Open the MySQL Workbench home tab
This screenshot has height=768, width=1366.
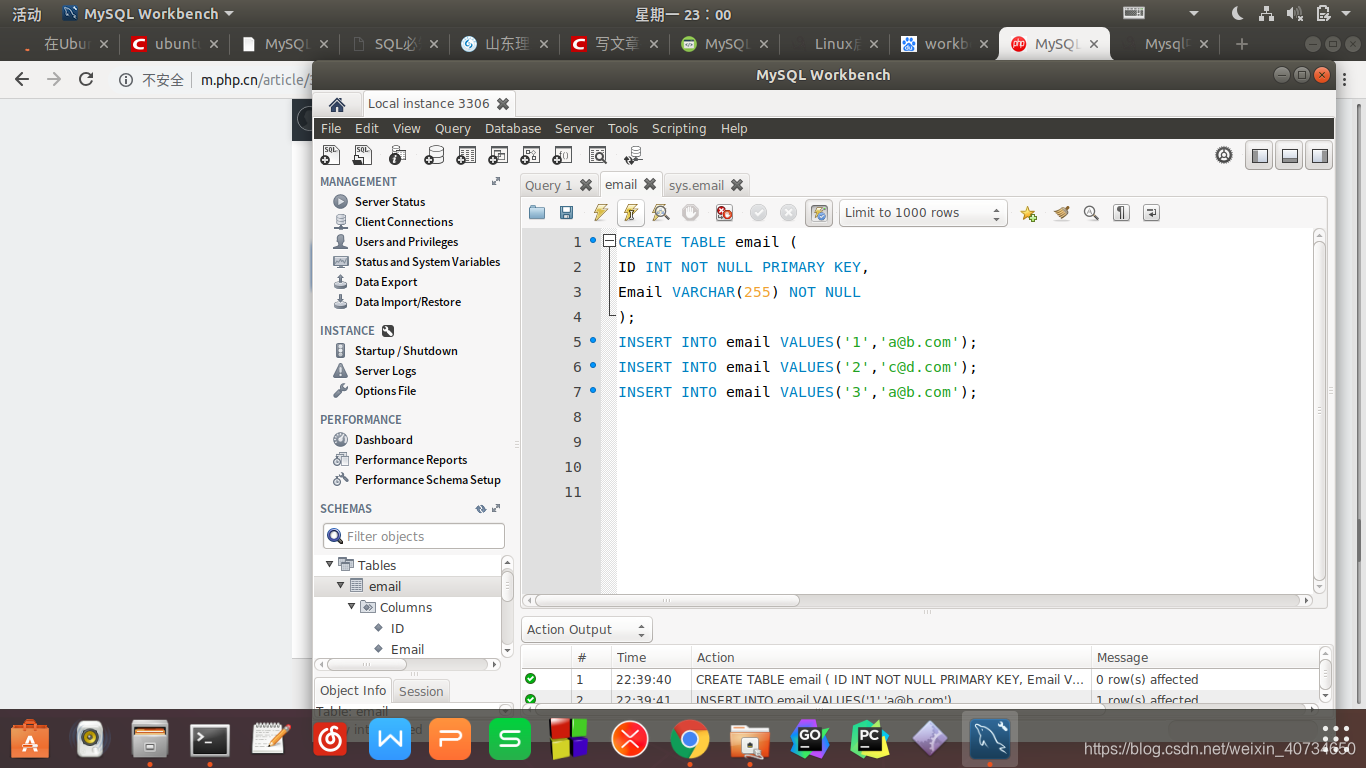pyautogui.click(x=337, y=104)
